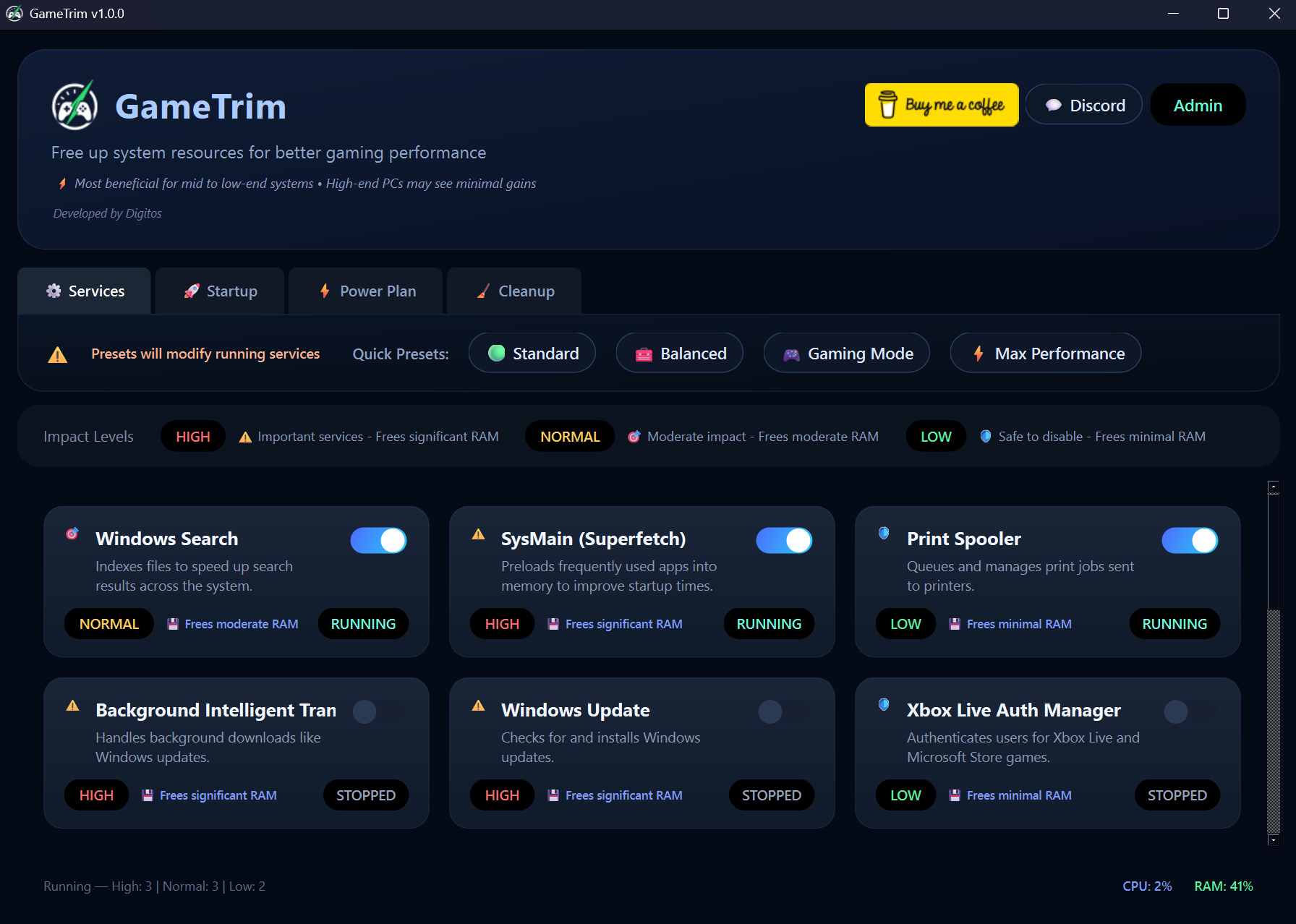Click the RUNNING status on Windows Search card
Image resolution: width=1296 pixels, height=924 pixels.
(363, 623)
